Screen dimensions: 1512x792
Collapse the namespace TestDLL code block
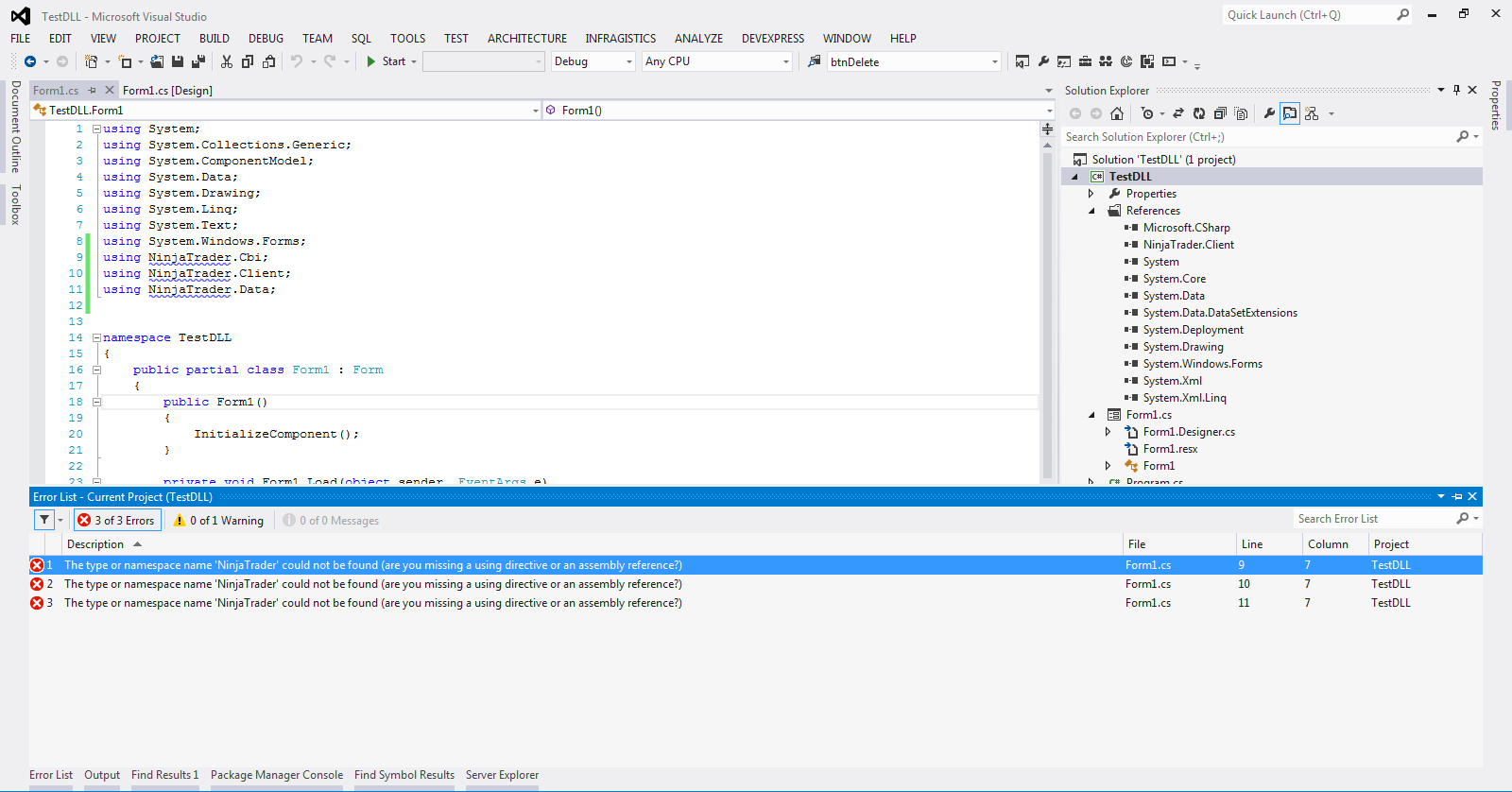[x=96, y=337]
